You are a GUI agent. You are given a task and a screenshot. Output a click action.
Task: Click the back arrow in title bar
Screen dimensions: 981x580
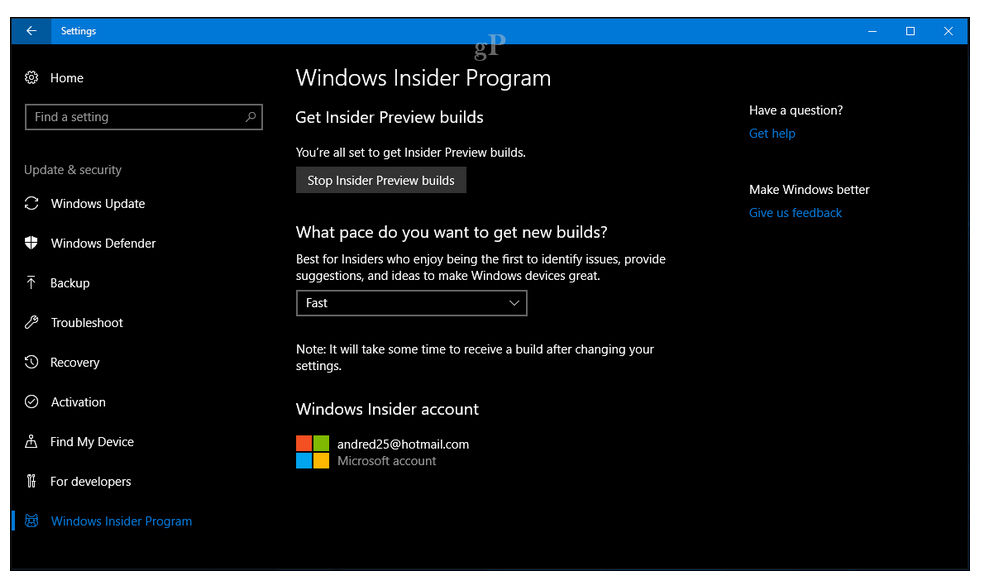coord(31,31)
